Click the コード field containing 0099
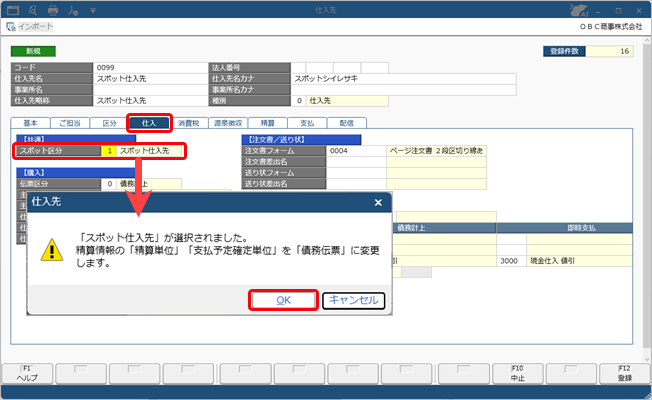 (150, 67)
